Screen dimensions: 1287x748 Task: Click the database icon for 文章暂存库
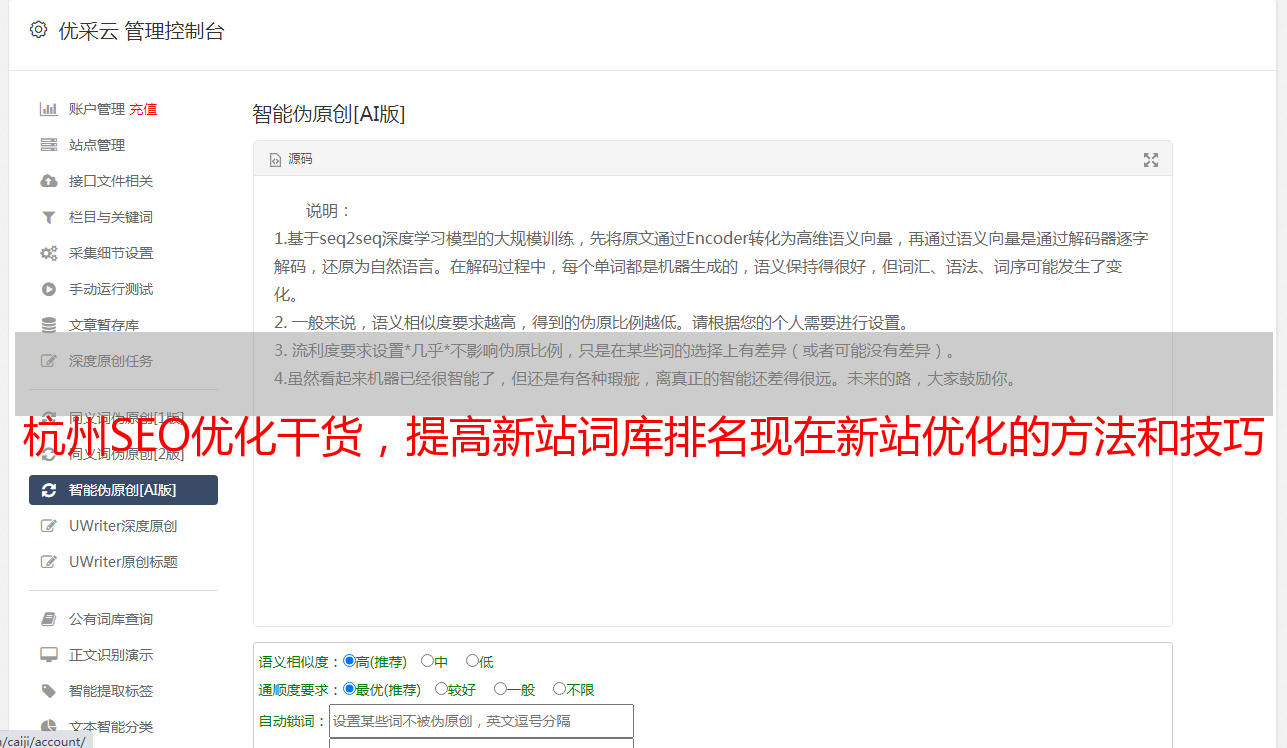click(x=48, y=325)
